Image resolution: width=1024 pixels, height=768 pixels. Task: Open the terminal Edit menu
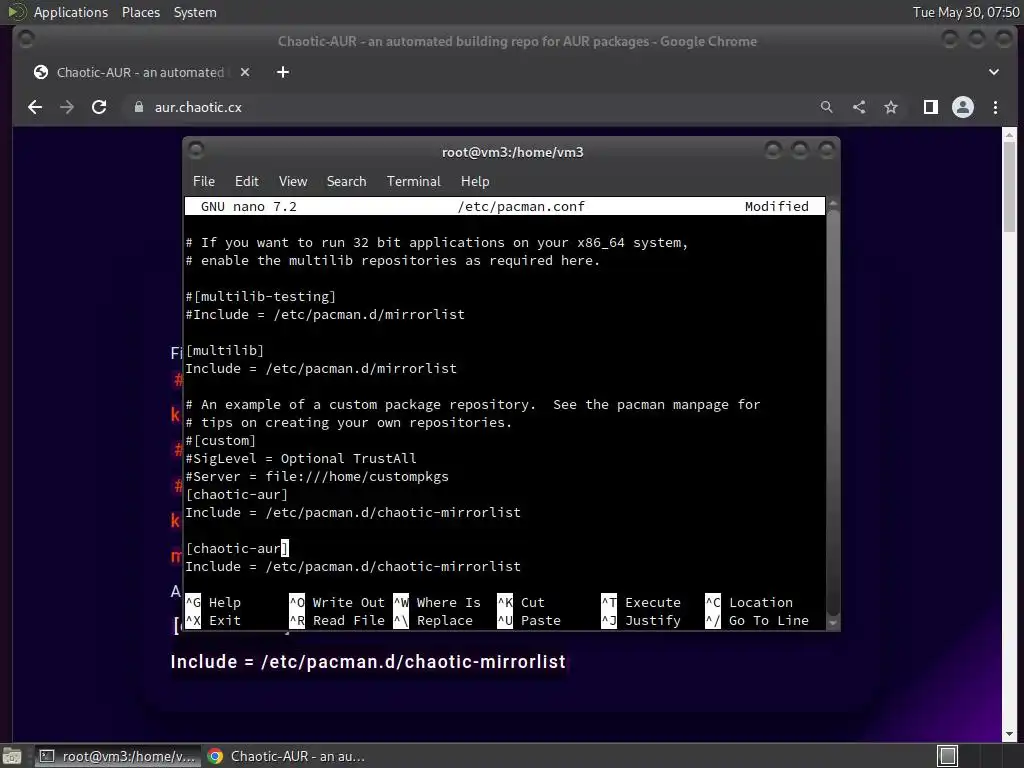[246, 182]
